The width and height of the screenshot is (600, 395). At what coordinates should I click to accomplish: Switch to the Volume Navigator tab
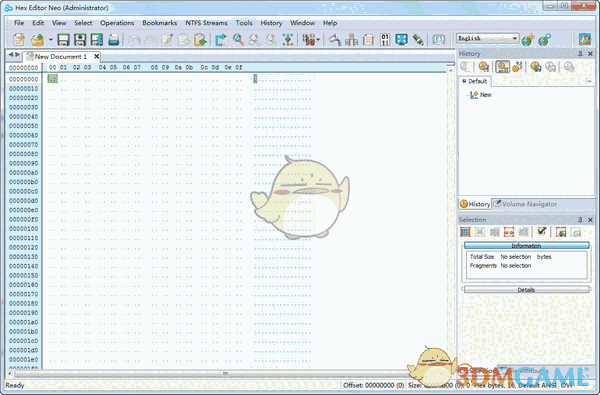[525, 204]
